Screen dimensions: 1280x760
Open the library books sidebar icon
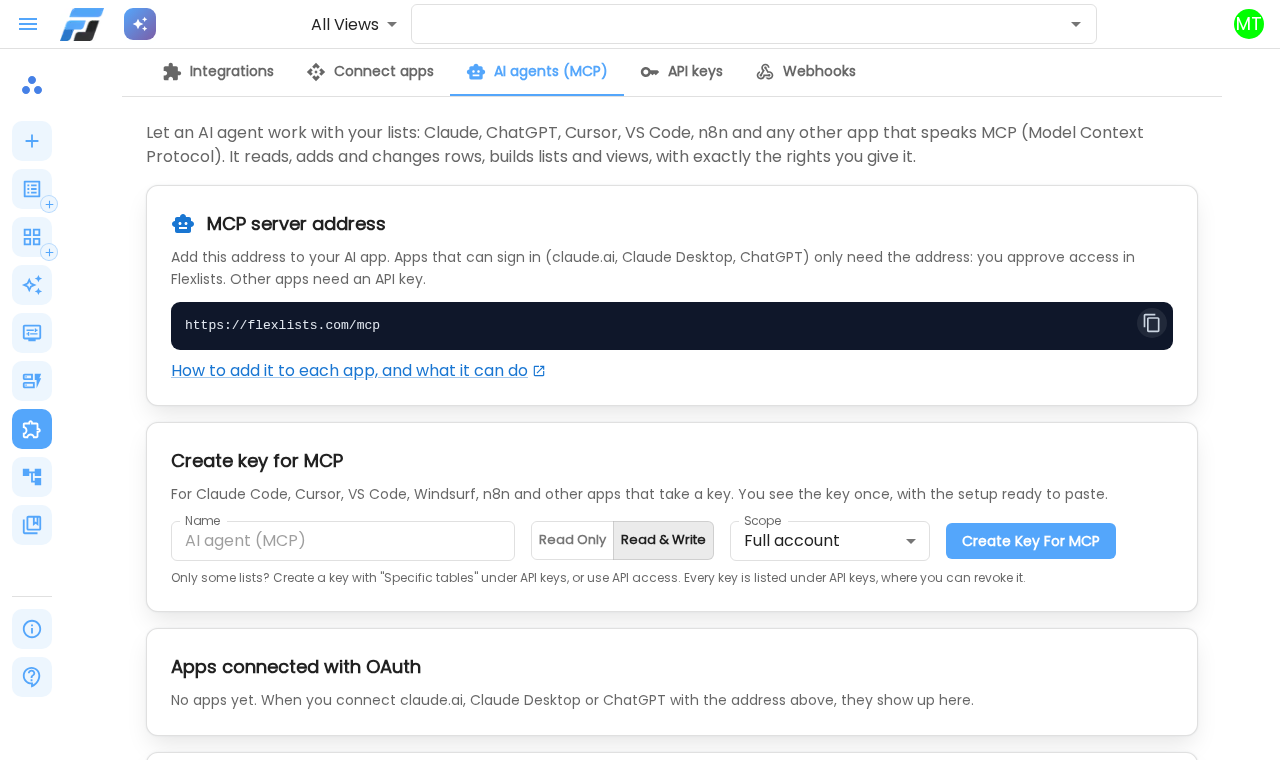click(32, 525)
